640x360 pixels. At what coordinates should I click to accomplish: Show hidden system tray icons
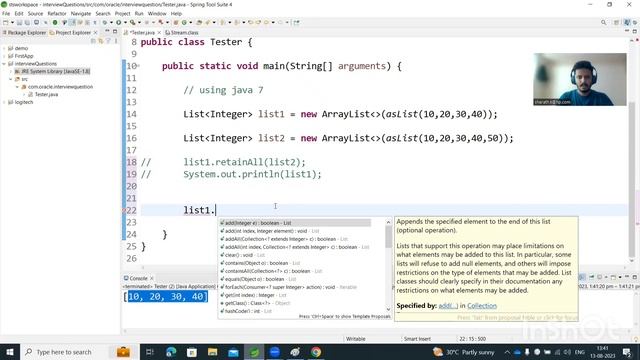pos(507,352)
